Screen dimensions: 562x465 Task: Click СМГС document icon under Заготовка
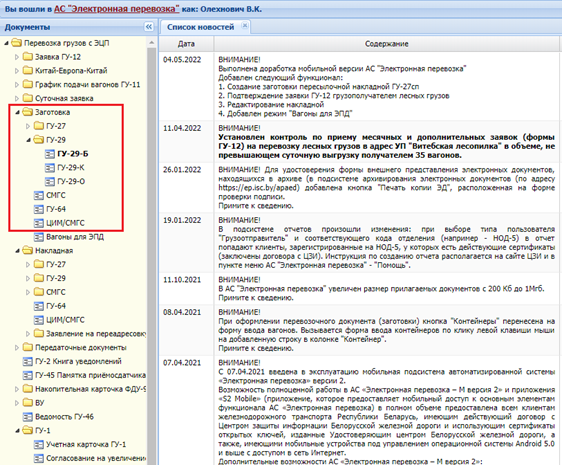[x=39, y=195]
